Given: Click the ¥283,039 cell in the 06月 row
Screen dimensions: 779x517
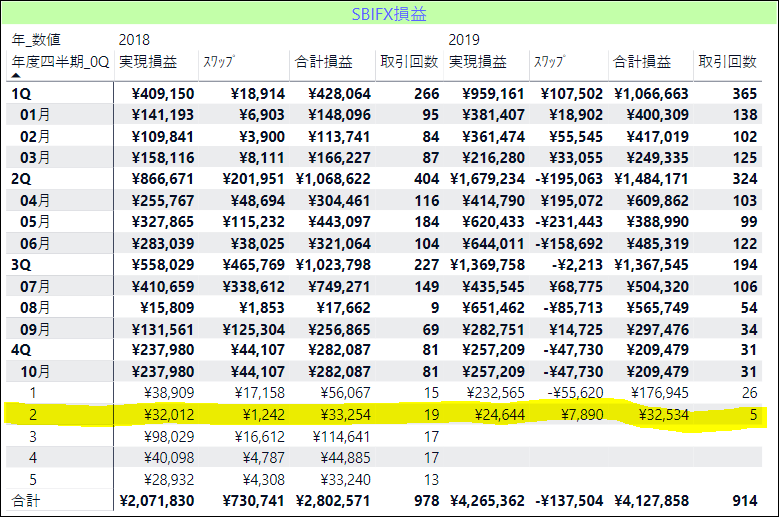Looking at the screenshot, I should click(163, 244).
